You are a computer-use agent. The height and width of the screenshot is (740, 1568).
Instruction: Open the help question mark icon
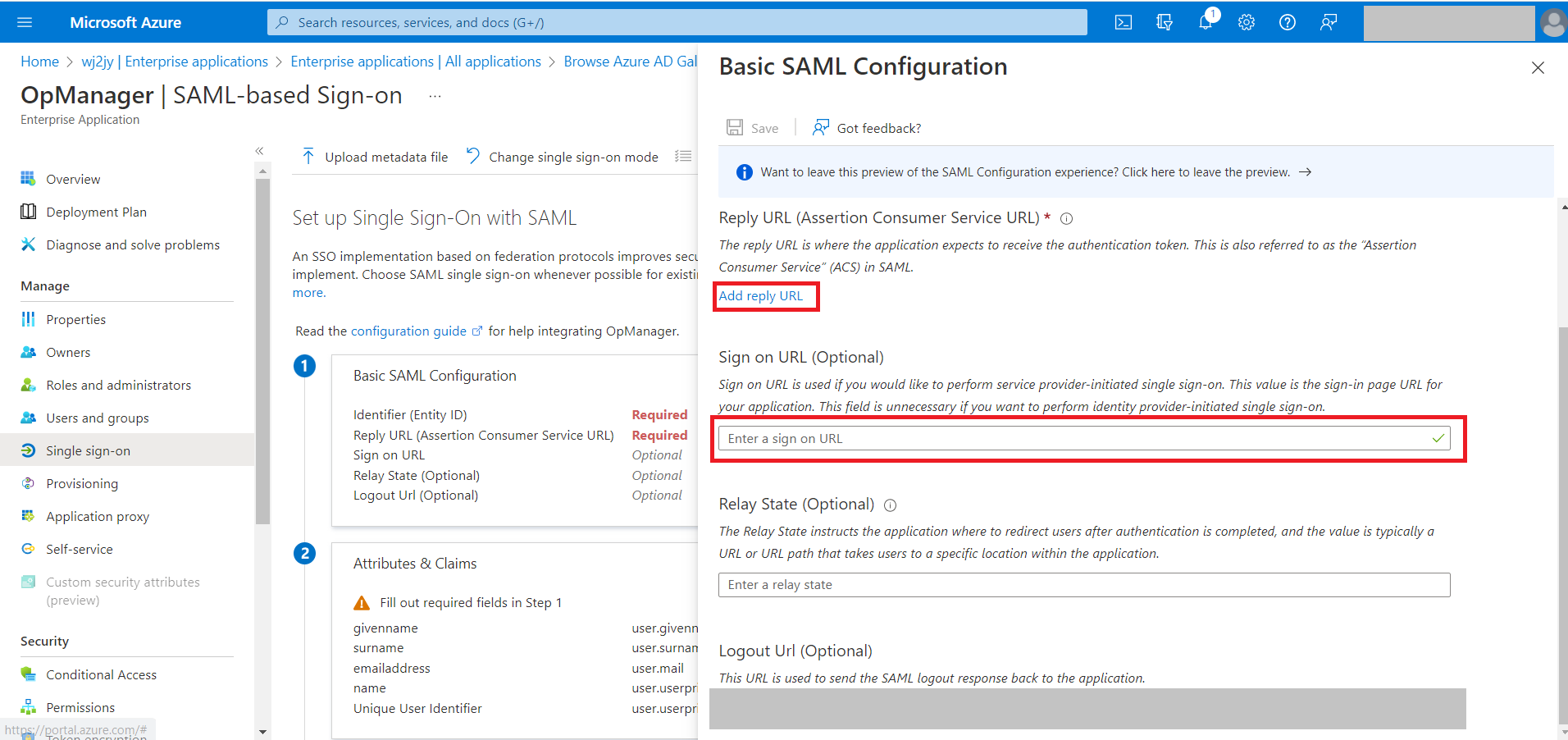(1288, 22)
